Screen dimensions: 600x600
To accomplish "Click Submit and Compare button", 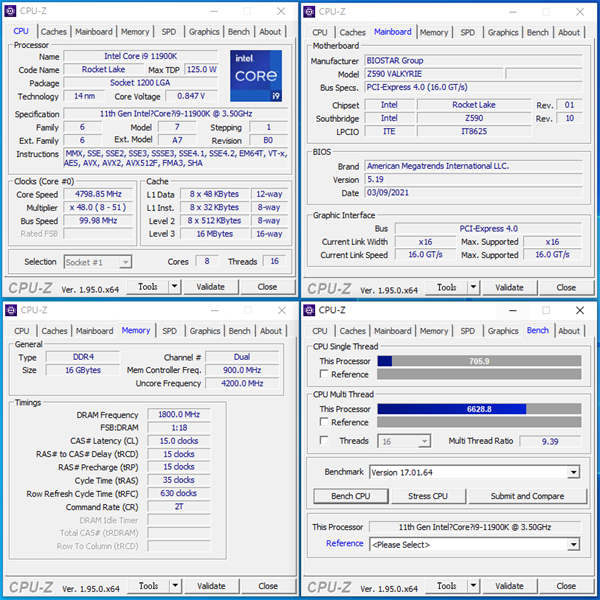I will (x=527, y=496).
